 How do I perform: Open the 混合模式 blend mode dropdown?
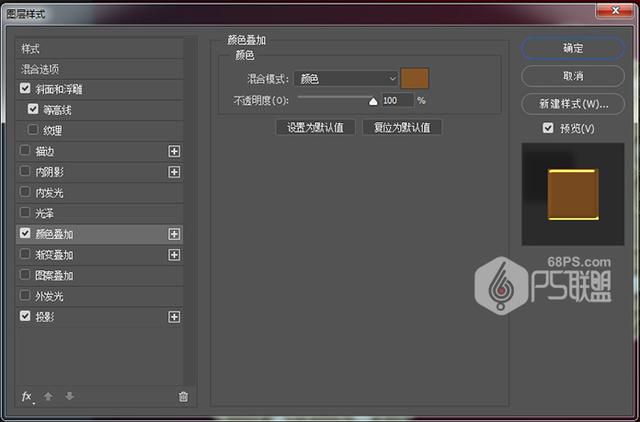[x=346, y=78]
